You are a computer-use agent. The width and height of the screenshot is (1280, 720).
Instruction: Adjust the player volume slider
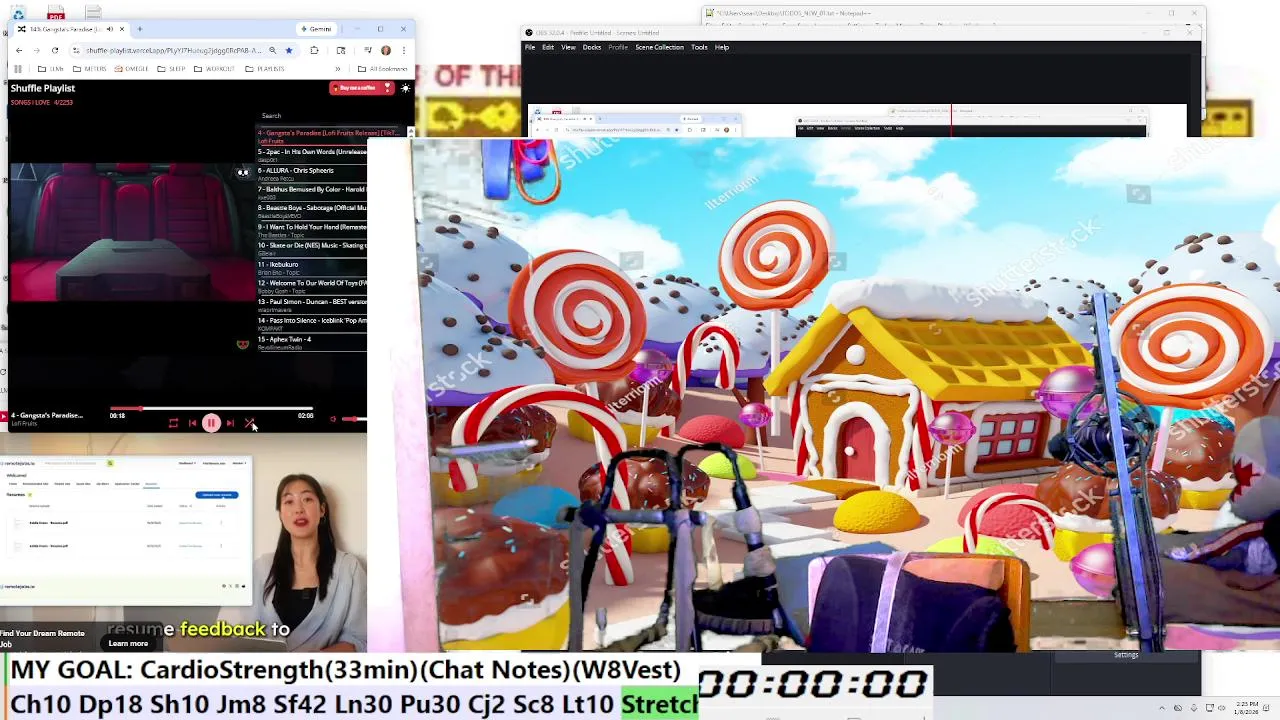tap(354, 419)
